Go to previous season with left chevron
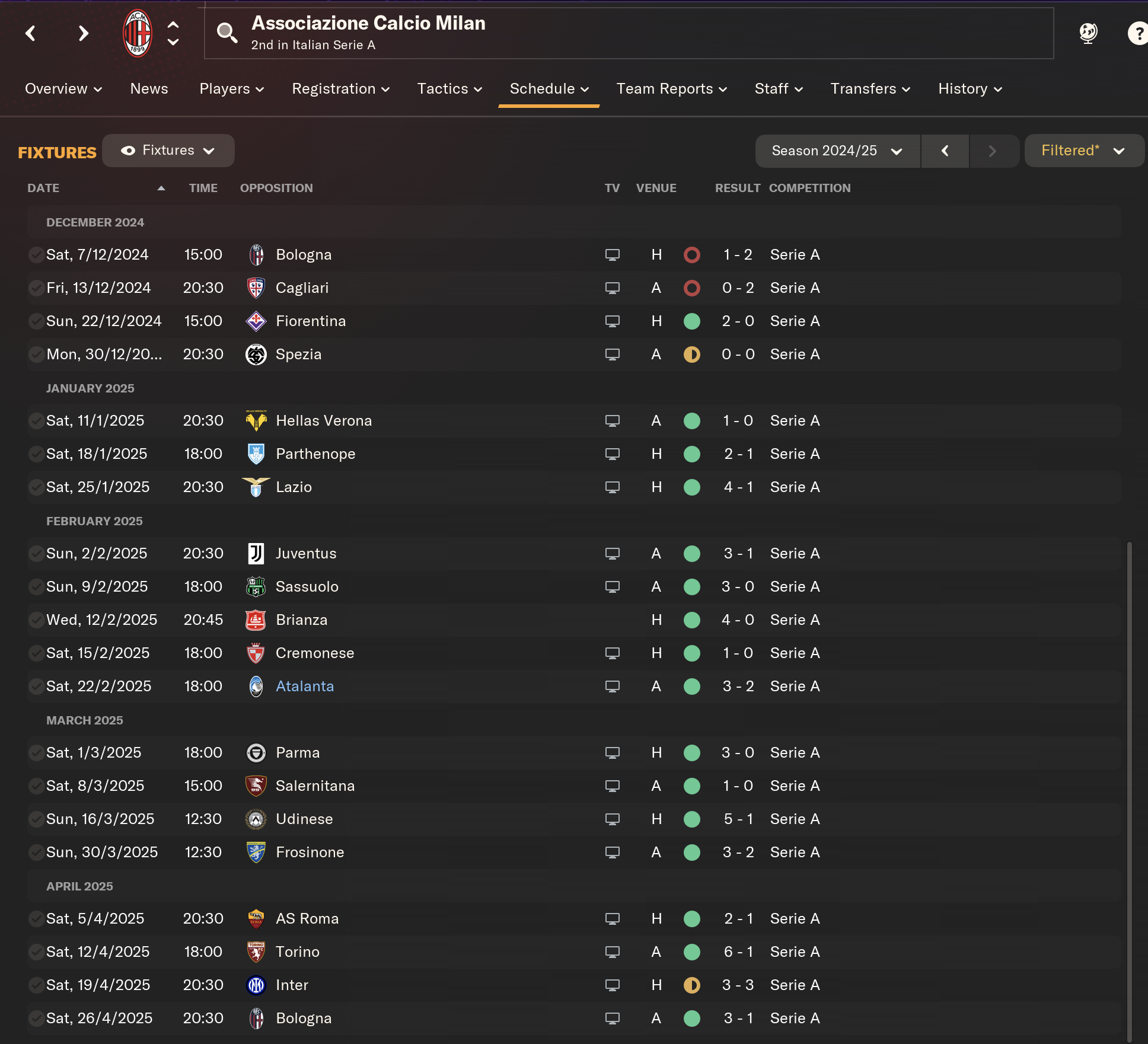This screenshot has height=1044, width=1148. (x=945, y=151)
